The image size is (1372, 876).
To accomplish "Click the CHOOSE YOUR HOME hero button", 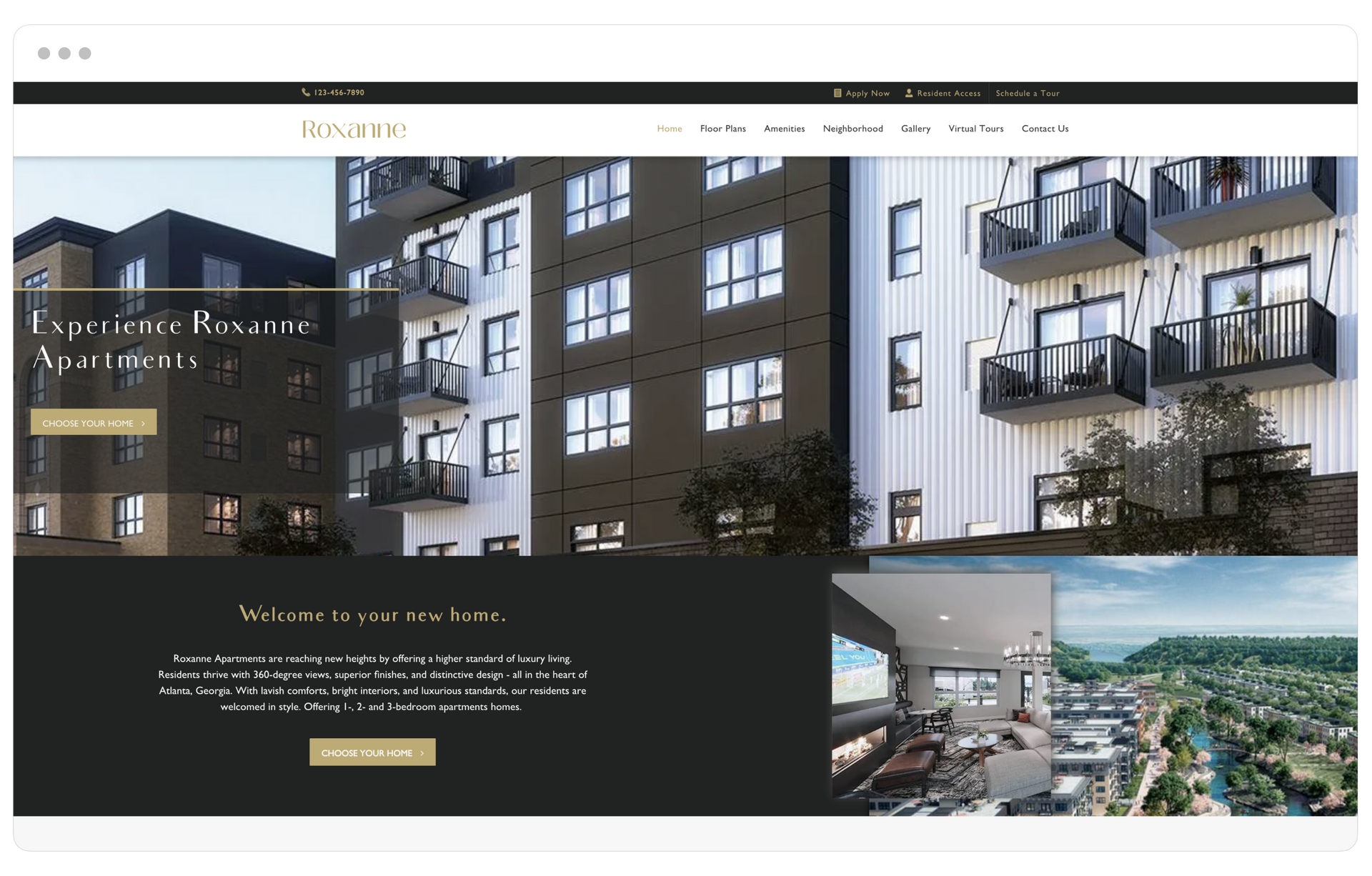I will tap(94, 422).
